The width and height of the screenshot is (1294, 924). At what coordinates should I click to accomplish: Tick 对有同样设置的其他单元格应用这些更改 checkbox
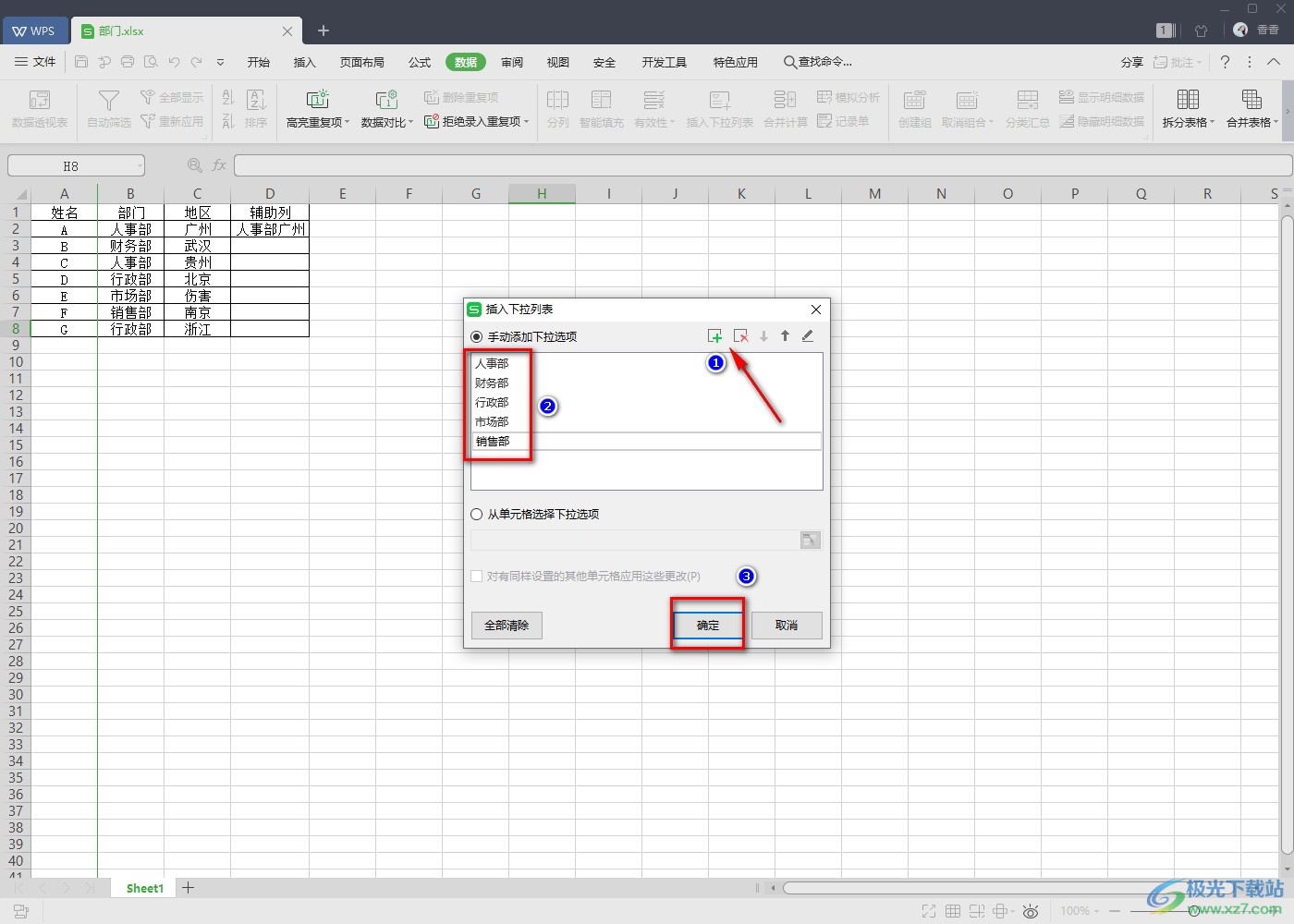point(477,576)
